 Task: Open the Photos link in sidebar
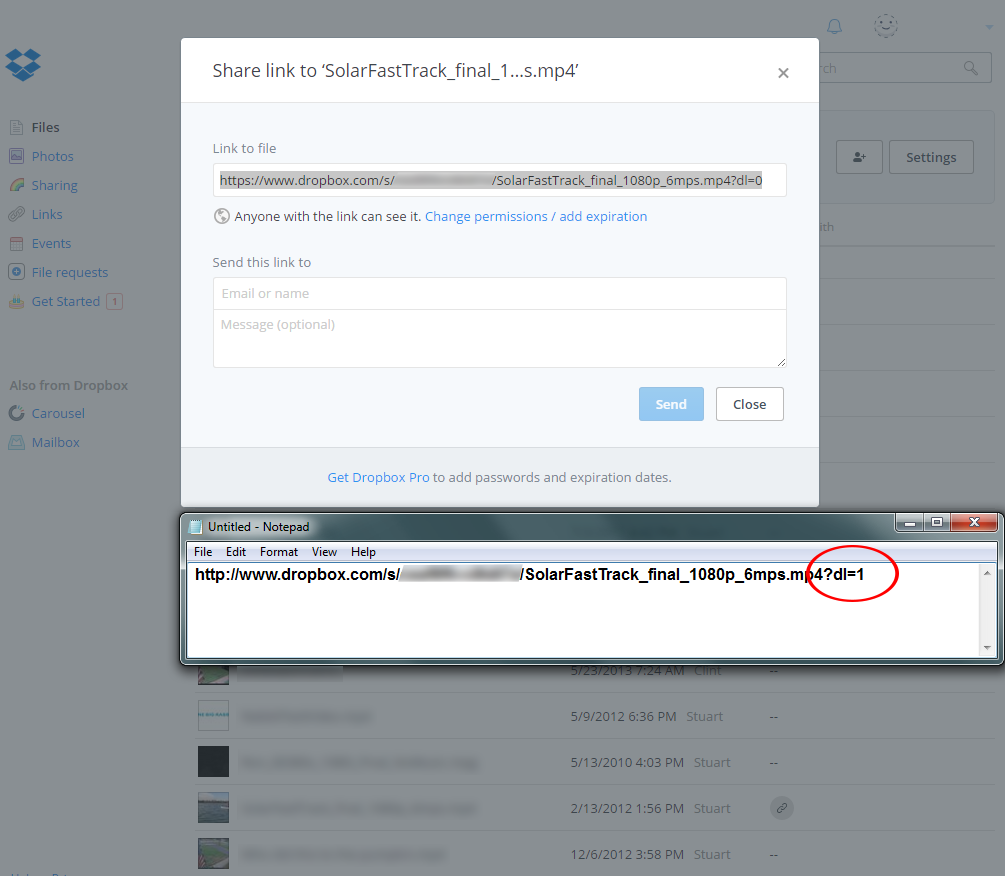(53, 156)
